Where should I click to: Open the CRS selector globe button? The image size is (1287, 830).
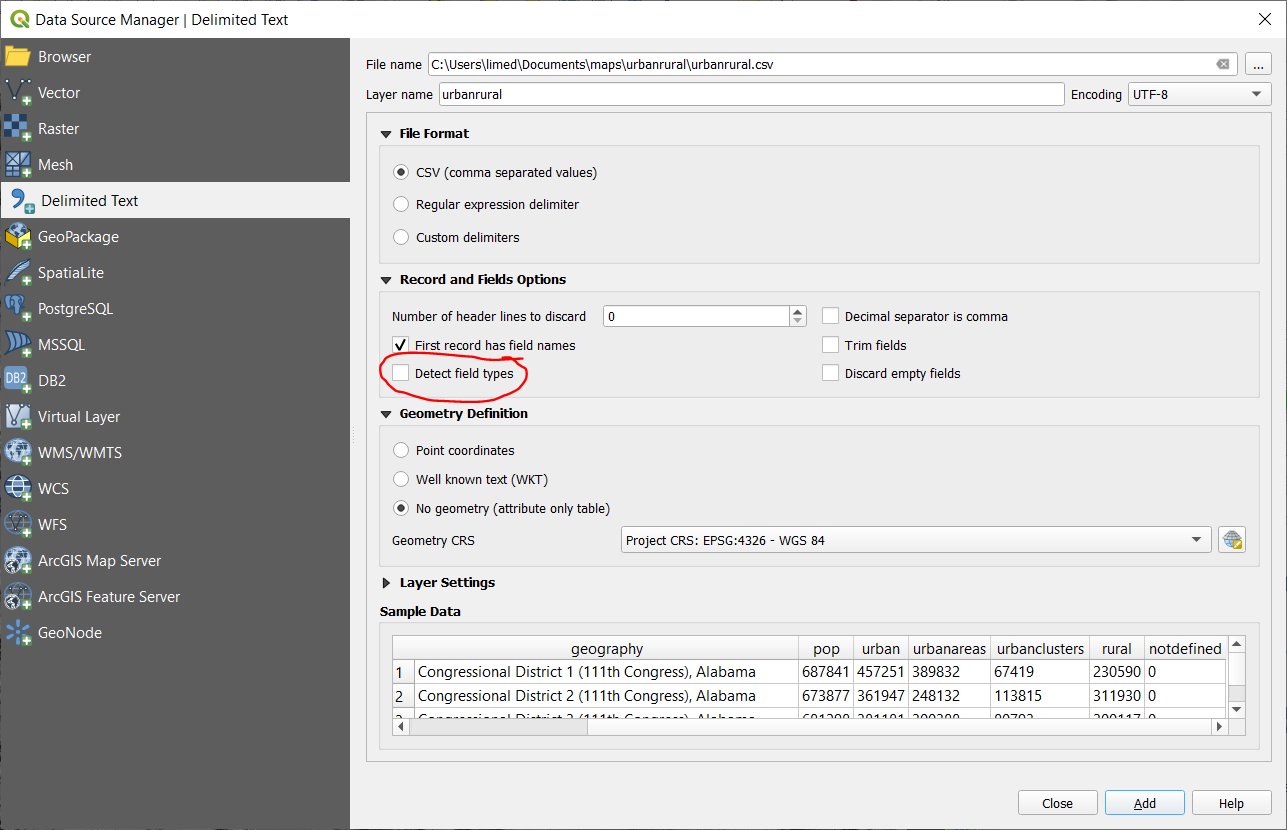pyautogui.click(x=1232, y=540)
